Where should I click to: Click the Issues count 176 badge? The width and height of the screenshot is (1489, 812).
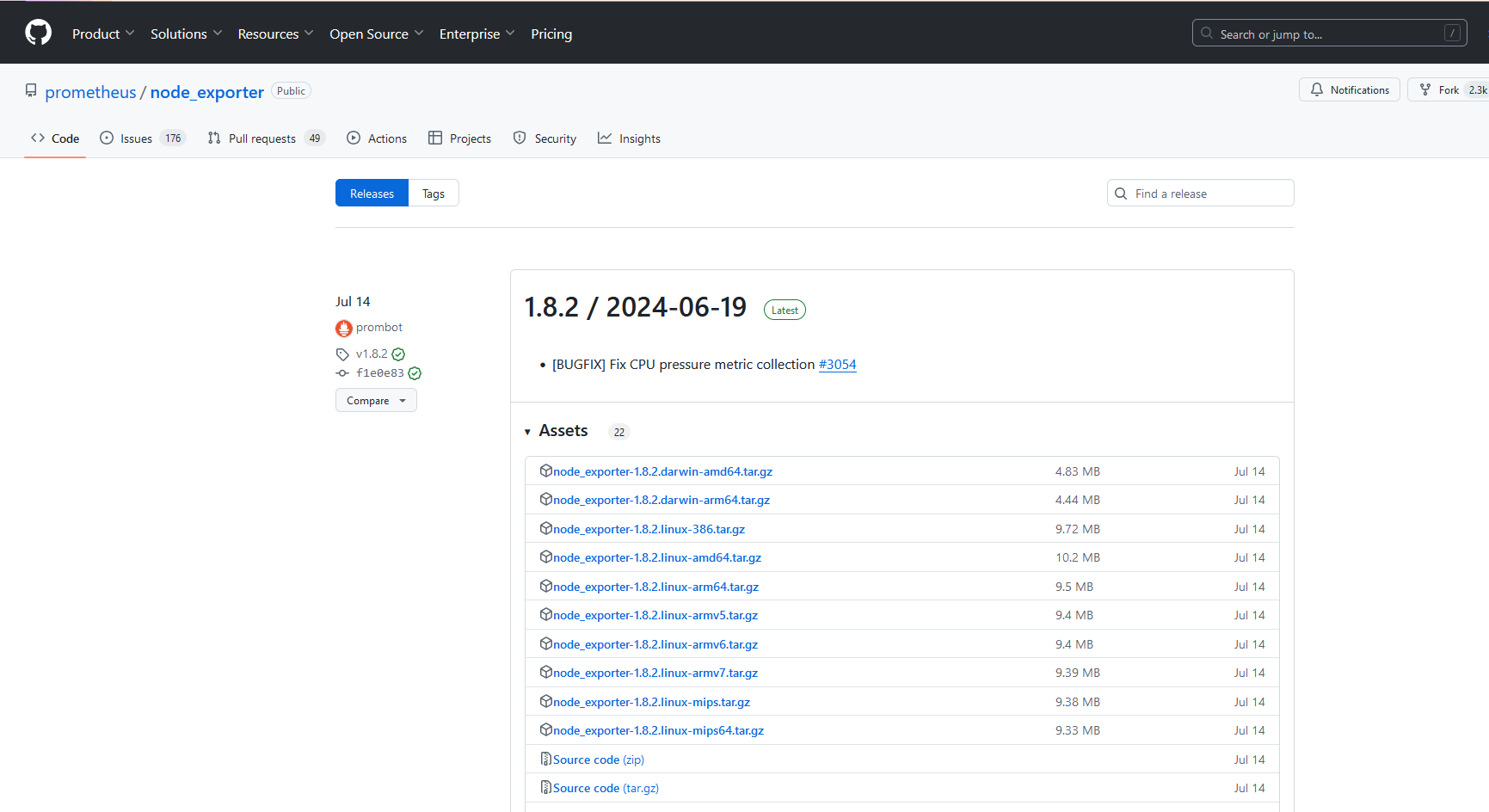(173, 138)
